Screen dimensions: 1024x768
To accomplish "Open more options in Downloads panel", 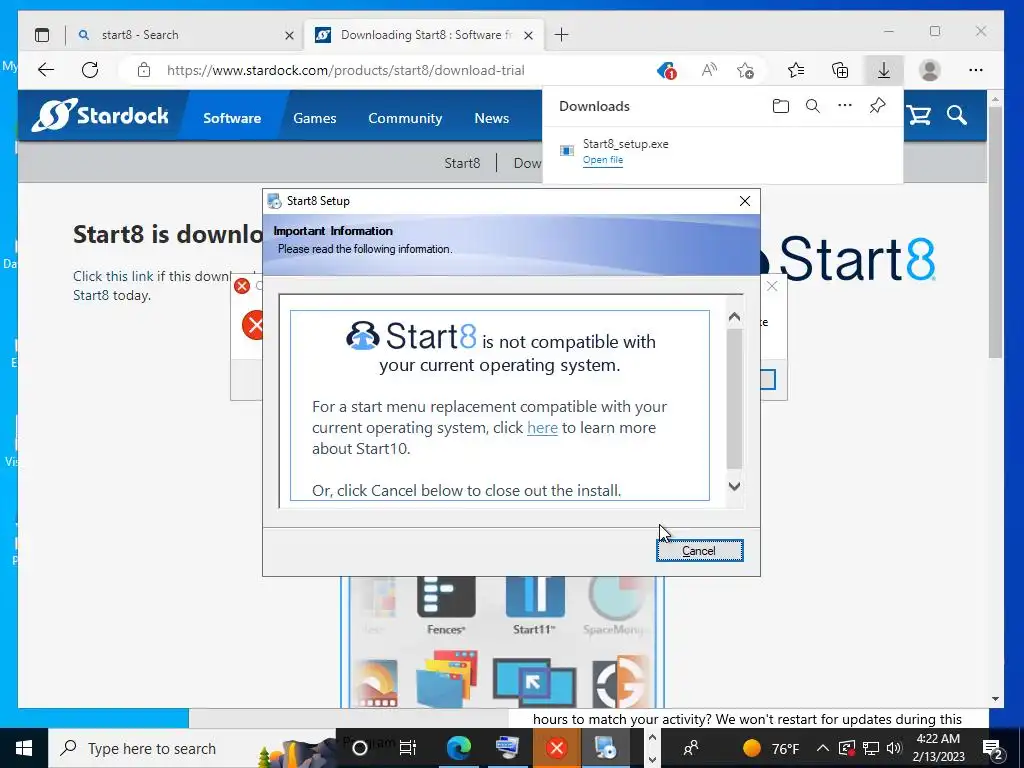I will click(844, 105).
